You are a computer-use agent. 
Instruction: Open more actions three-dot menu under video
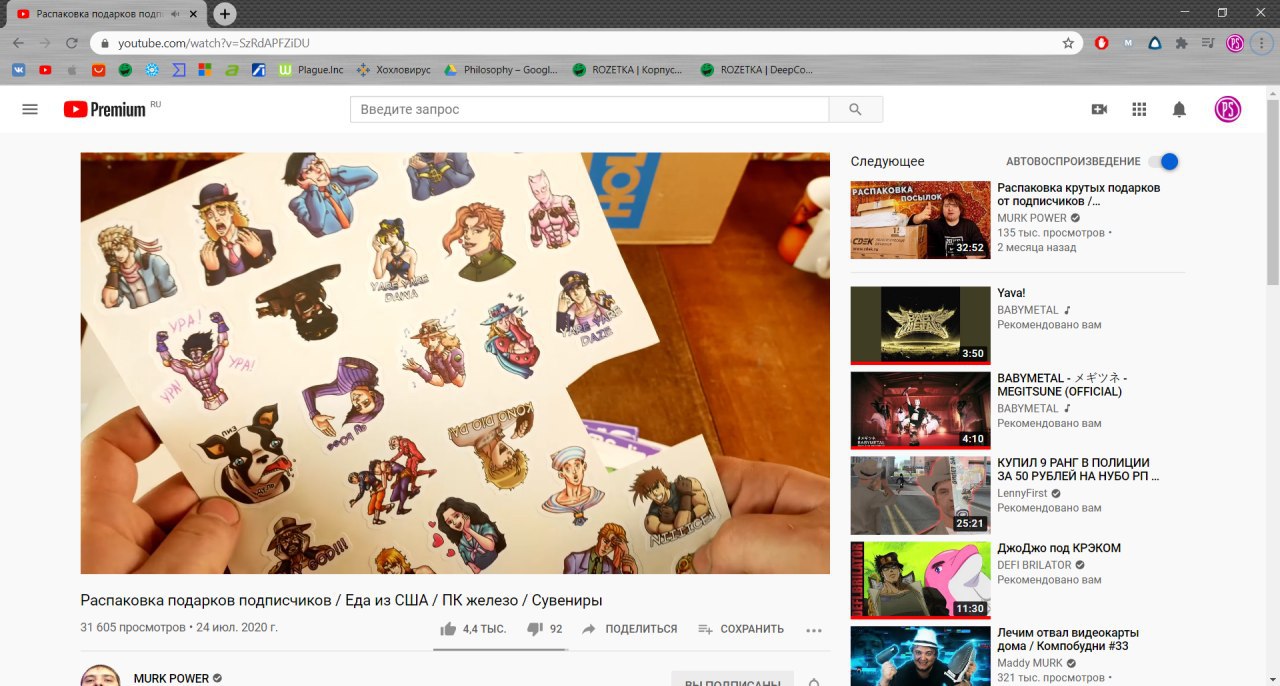click(813, 630)
